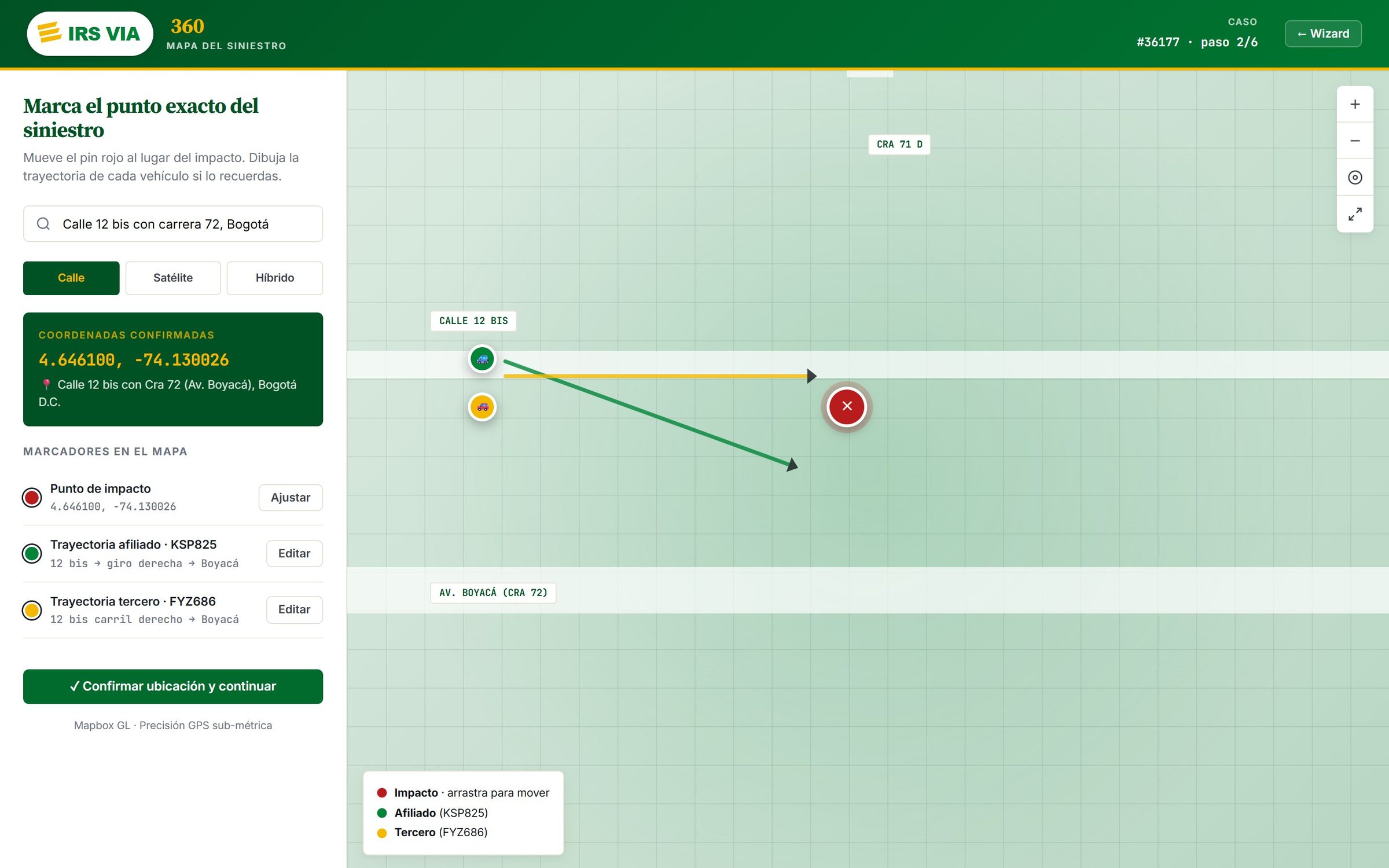Switch map style to Híbrido
This screenshot has width=1389, height=868.
(275, 278)
